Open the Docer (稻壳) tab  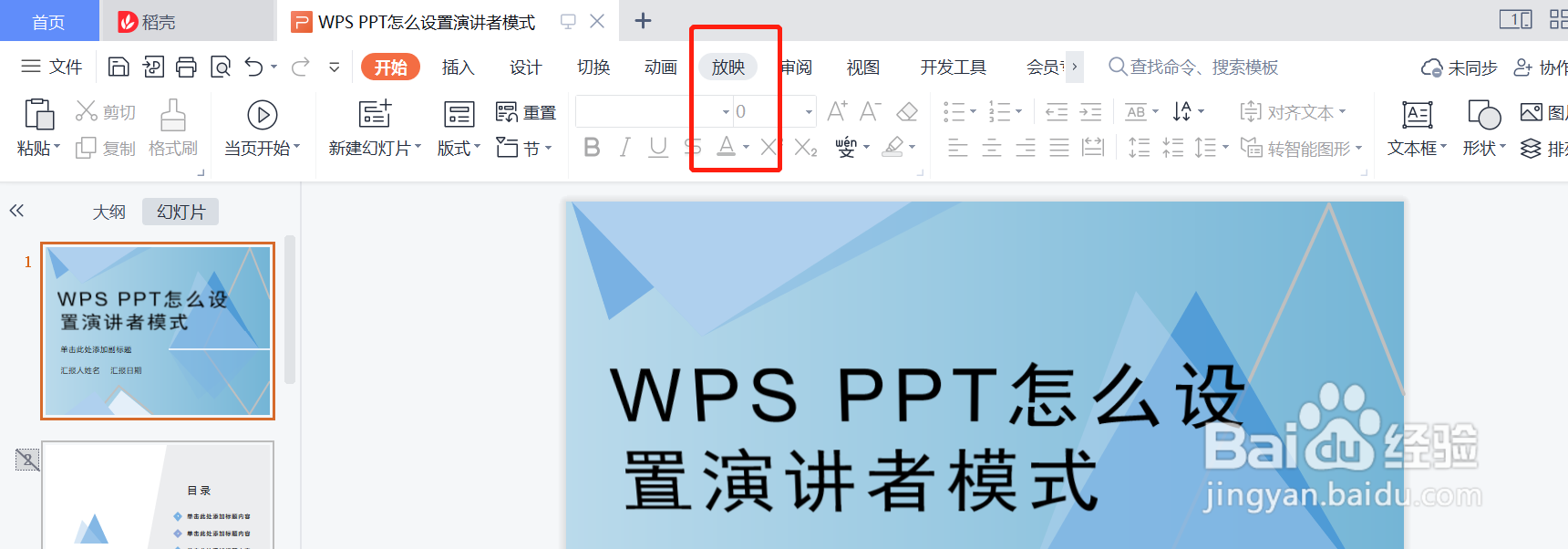(188, 21)
